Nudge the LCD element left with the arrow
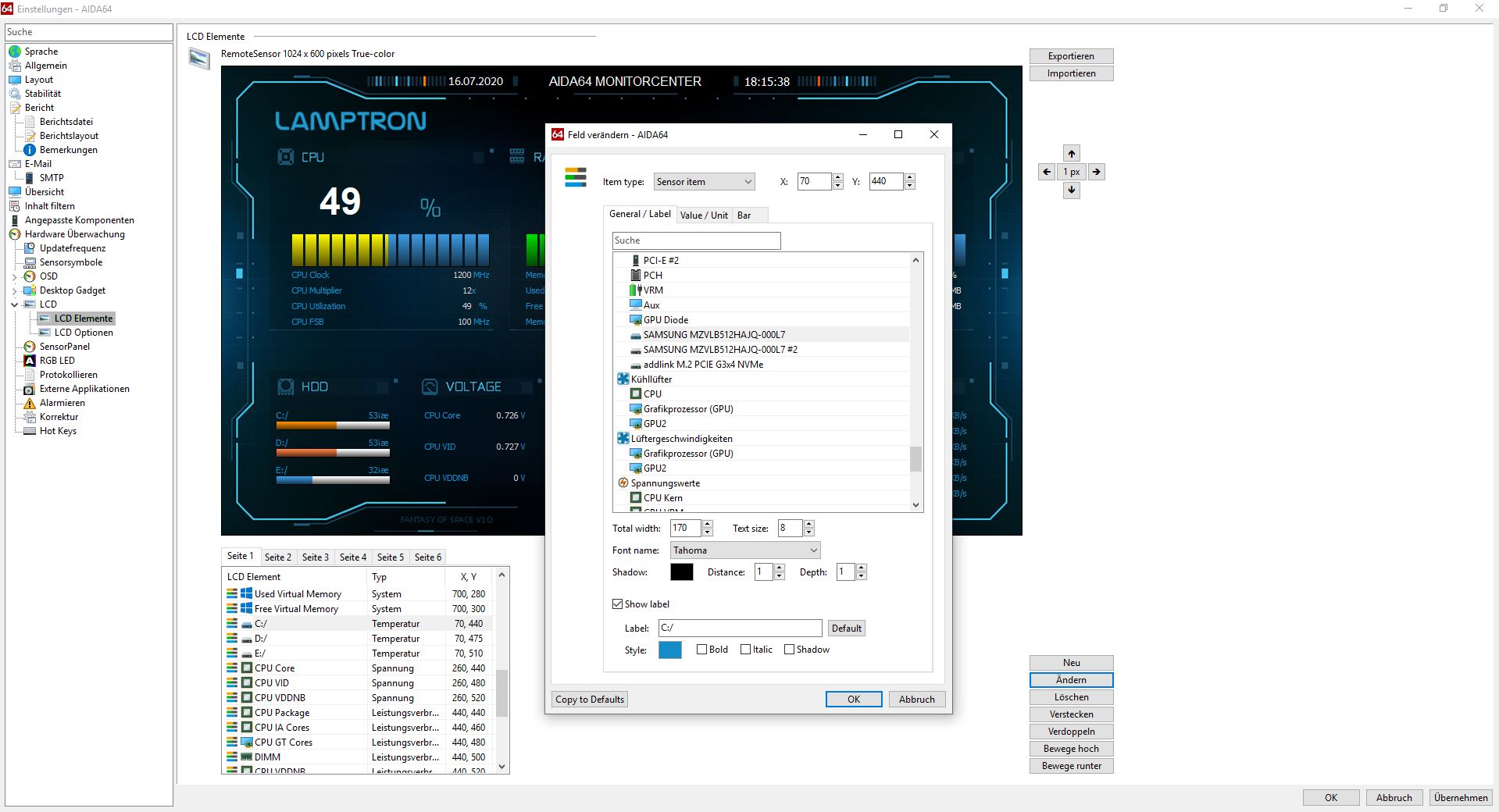1499x812 pixels. [1047, 172]
